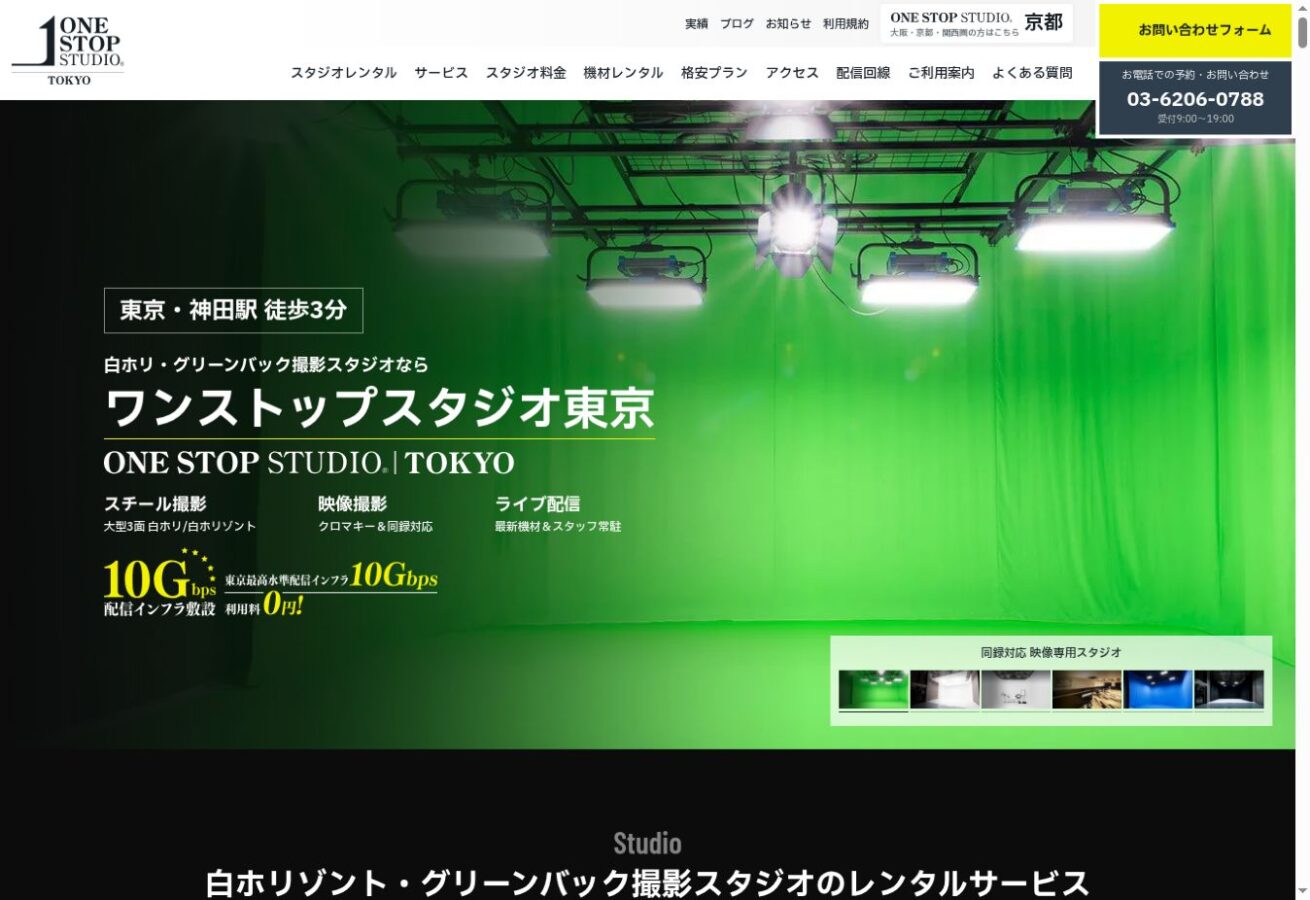This screenshot has width=1310, height=900.
Task: Click the 白ホリゾント・グリーンバック撮影スタジオのレンタルサービス heading
Action: coord(647,883)
